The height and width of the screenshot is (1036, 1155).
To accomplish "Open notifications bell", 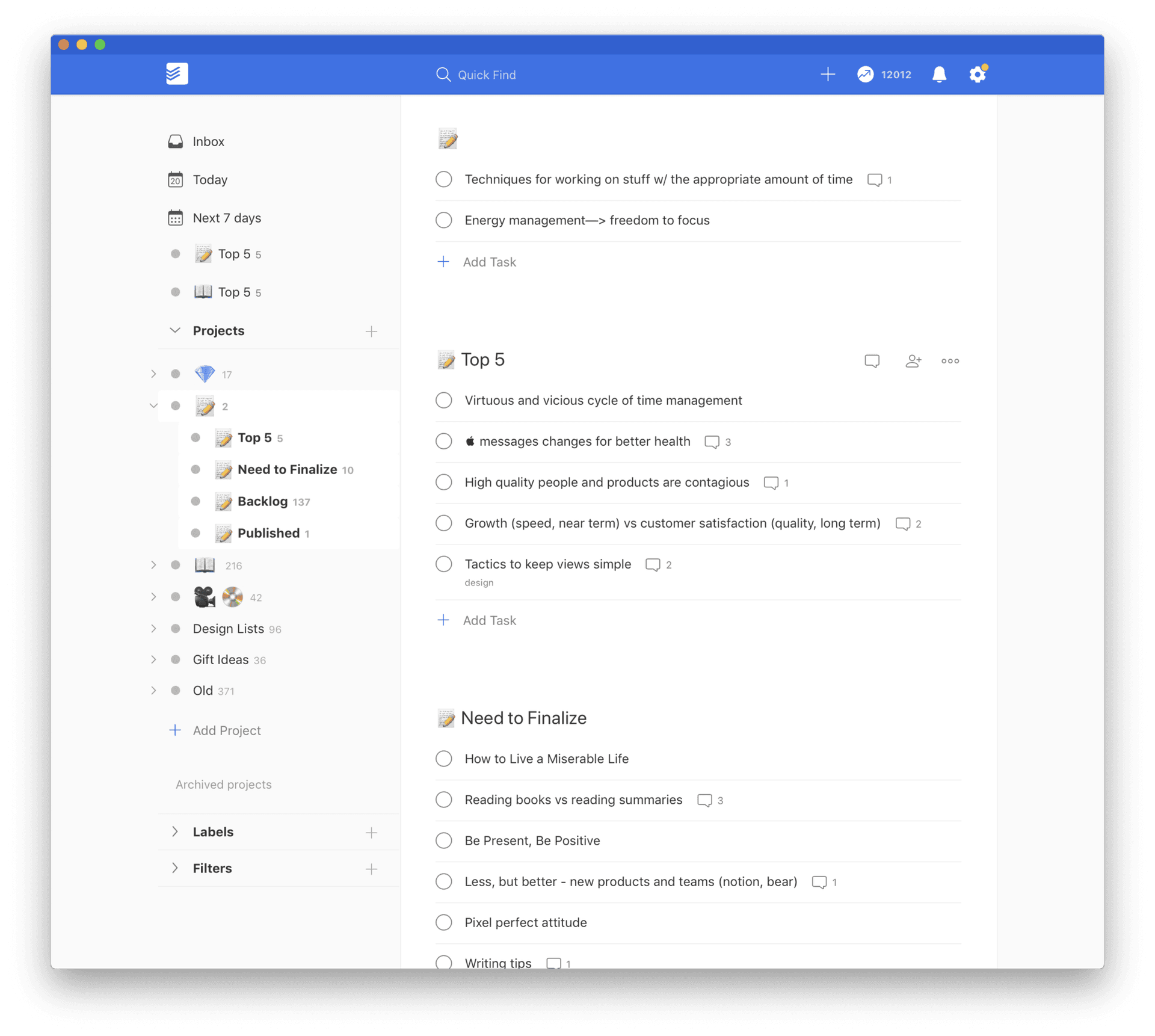I will 939,75.
